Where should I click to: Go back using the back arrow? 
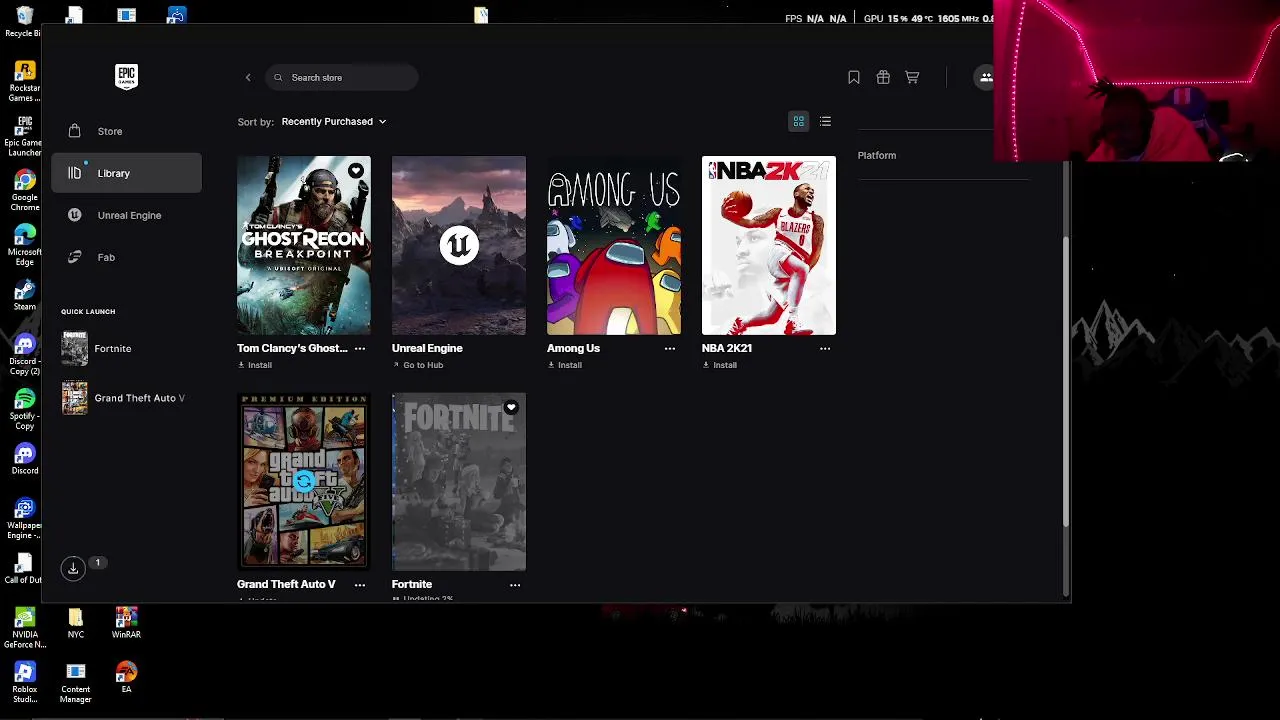coord(248,77)
